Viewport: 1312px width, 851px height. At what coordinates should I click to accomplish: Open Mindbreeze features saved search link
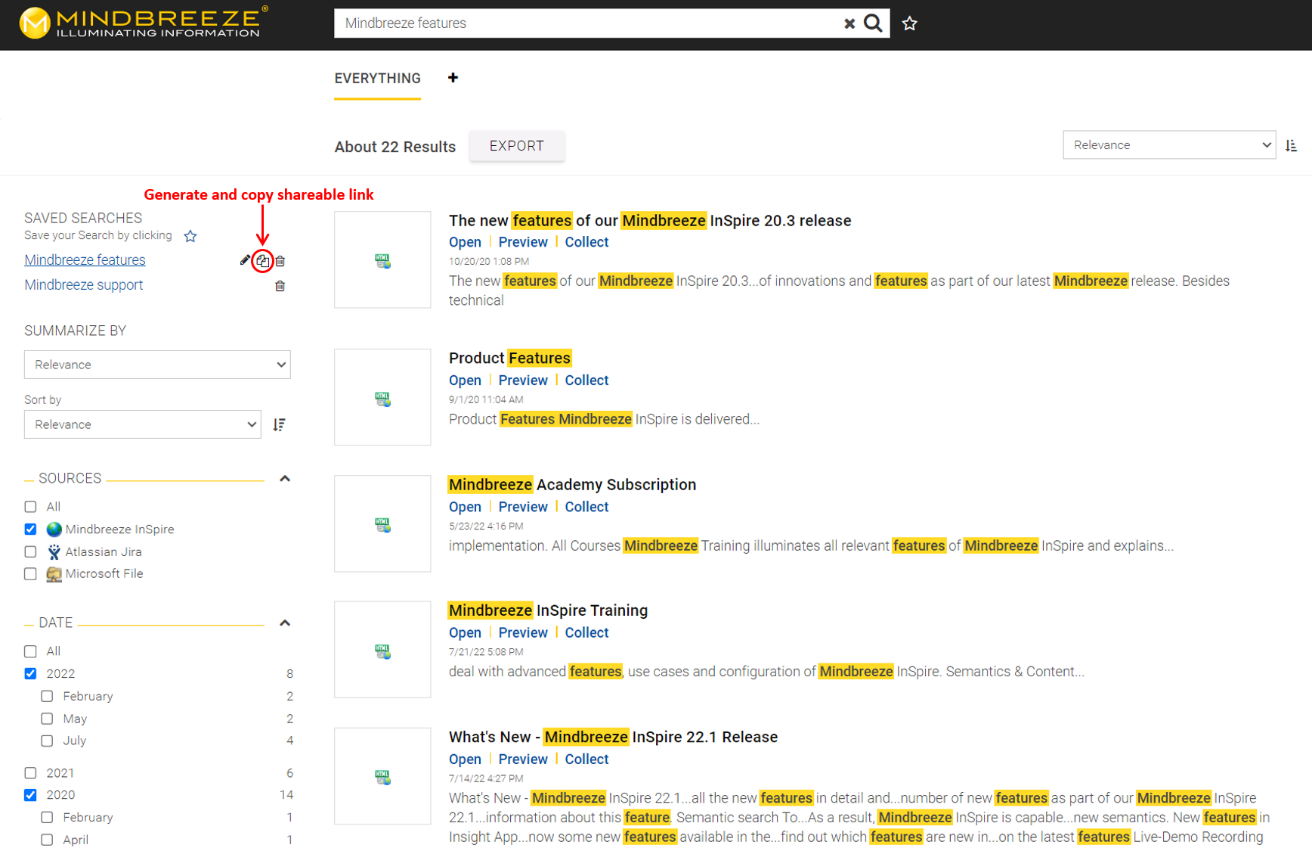click(85, 260)
